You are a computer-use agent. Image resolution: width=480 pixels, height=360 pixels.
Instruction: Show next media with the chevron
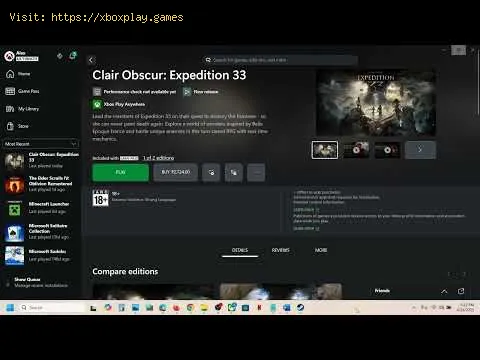[x=420, y=150]
